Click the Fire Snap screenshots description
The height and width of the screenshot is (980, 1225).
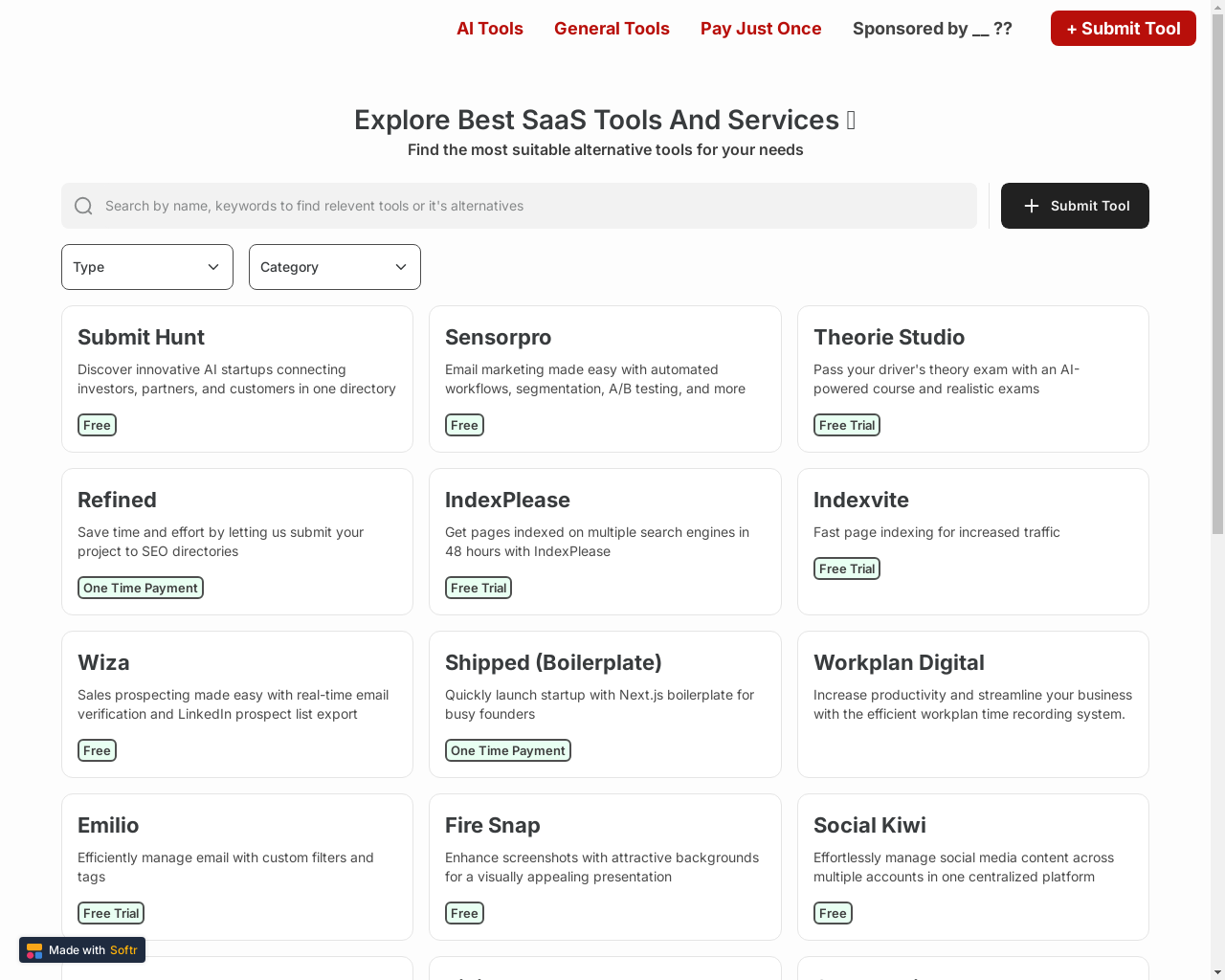(602, 867)
